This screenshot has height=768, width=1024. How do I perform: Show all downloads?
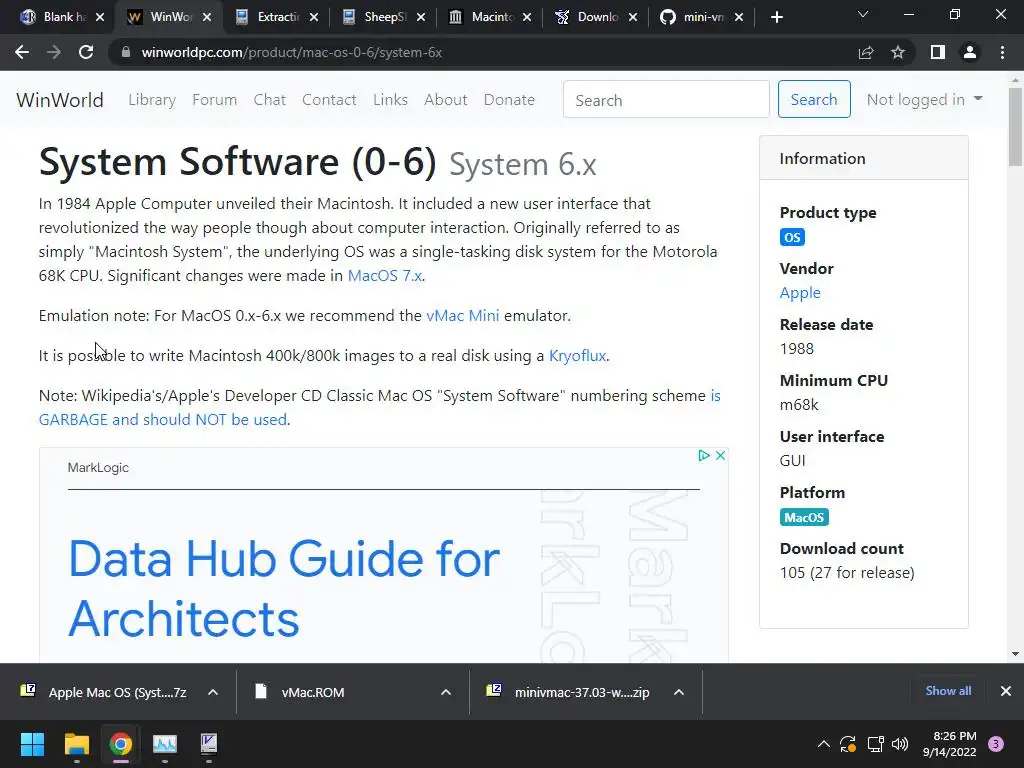(x=948, y=691)
